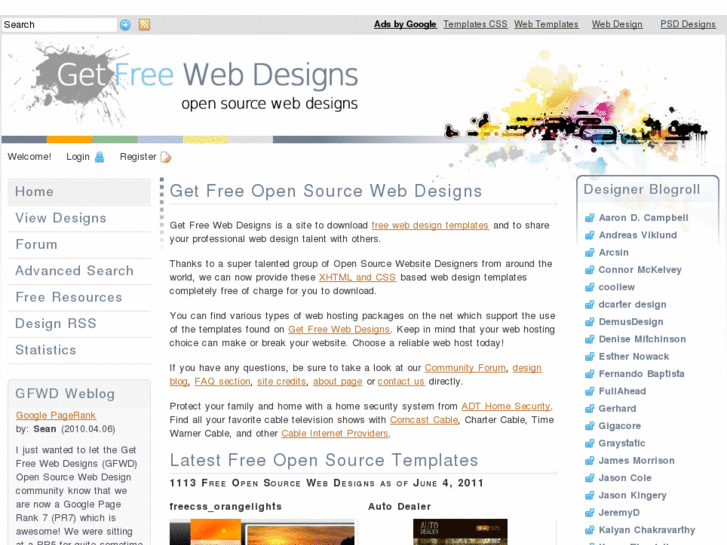Open the Cable Internet Providers link
The height and width of the screenshot is (545, 727).
coord(335,433)
